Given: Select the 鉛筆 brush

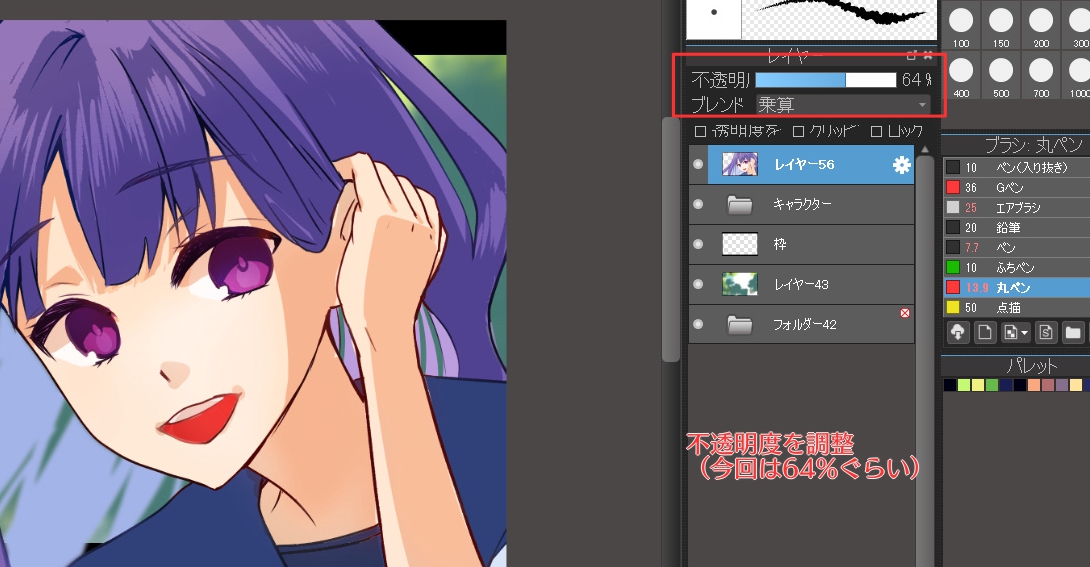Looking at the screenshot, I should 1016,228.
